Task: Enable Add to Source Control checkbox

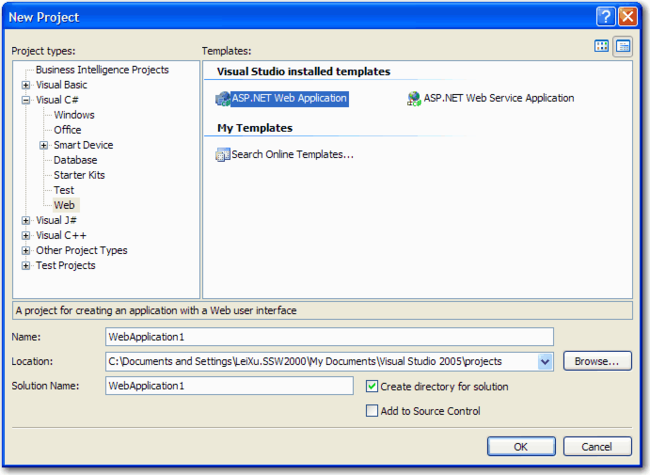Action: coord(372,411)
